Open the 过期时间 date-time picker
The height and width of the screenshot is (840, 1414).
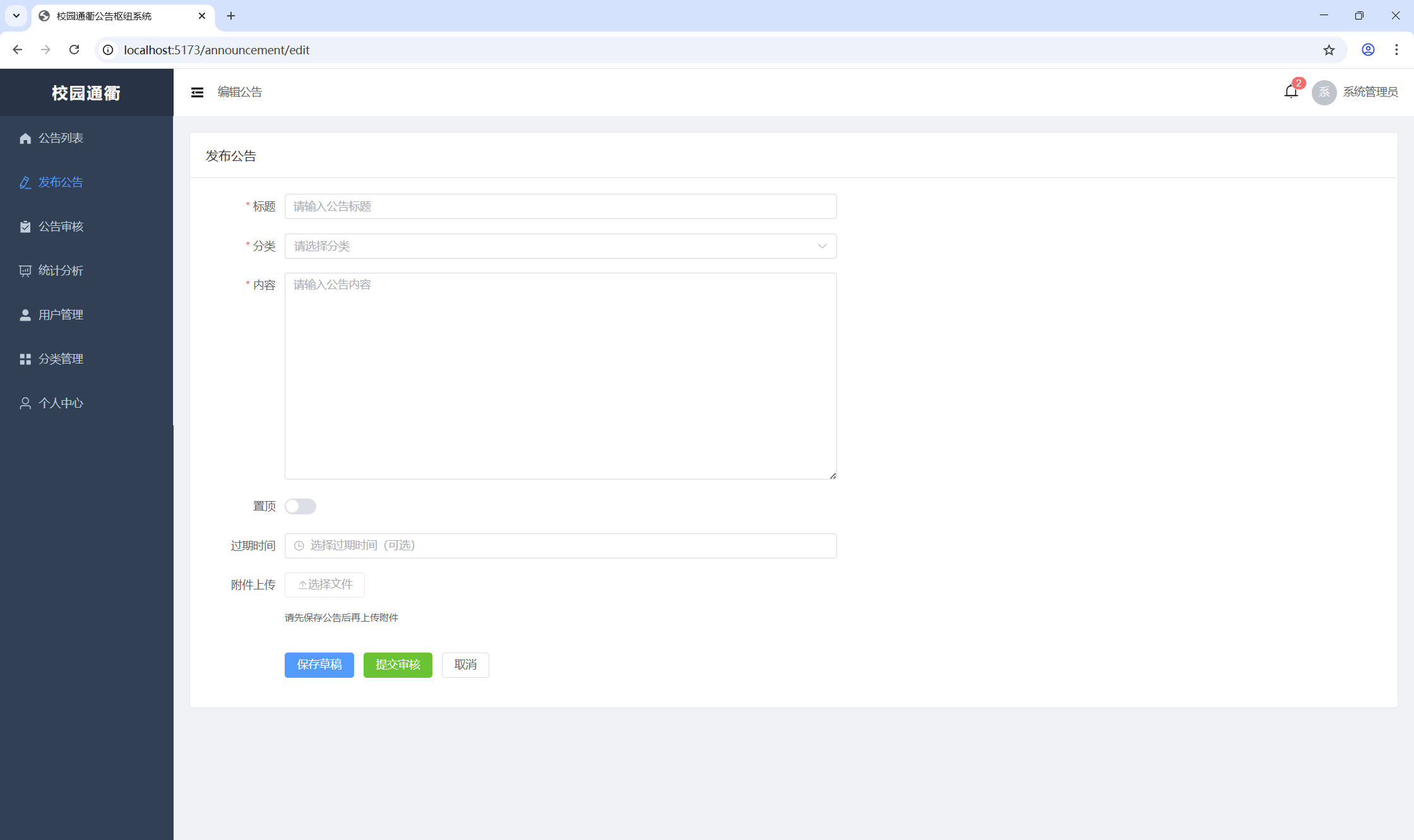pyautogui.click(x=561, y=545)
